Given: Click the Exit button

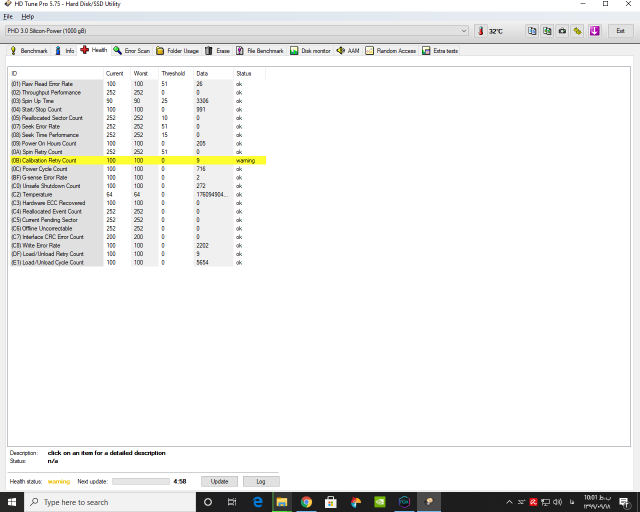Looking at the screenshot, I should tap(620, 31).
